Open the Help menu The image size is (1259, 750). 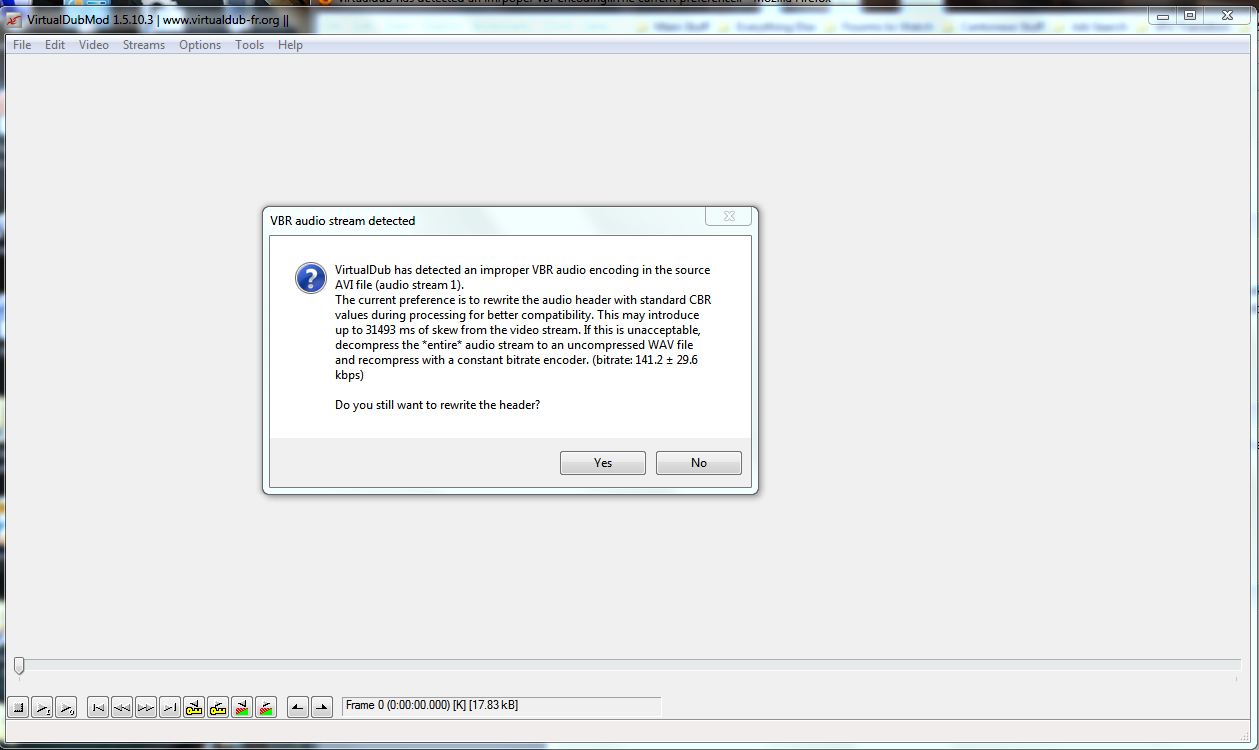click(x=290, y=45)
